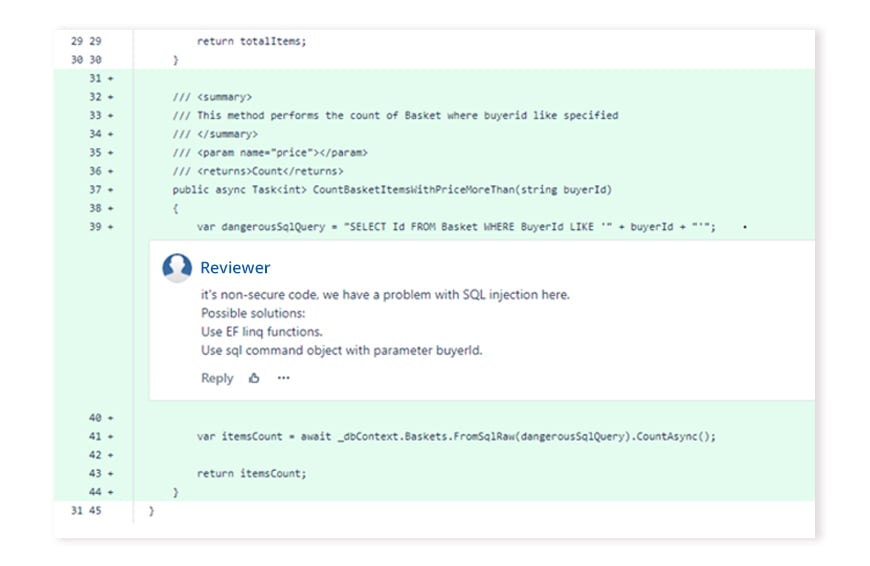This screenshot has width=870, height=566.
Task: Click the 'This method performs the count' comment
Action: click(395, 115)
